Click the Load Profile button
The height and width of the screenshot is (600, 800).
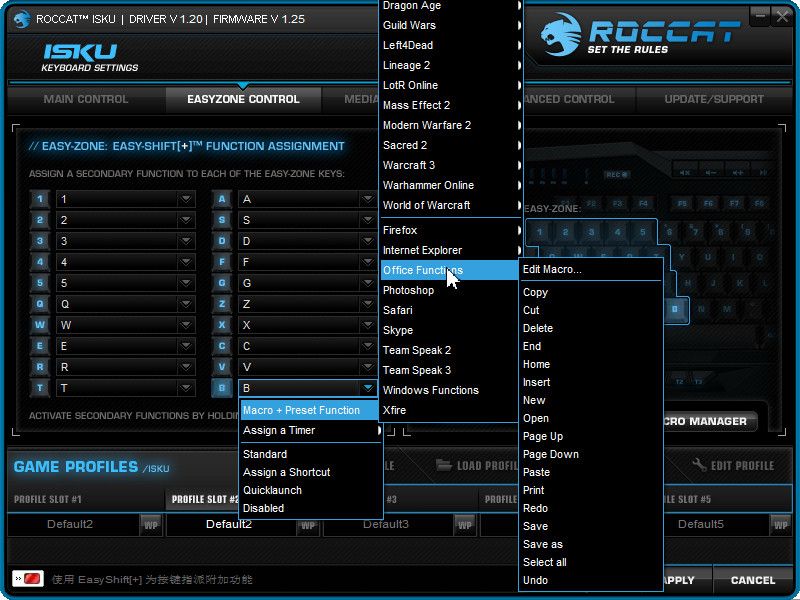point(477,465)
